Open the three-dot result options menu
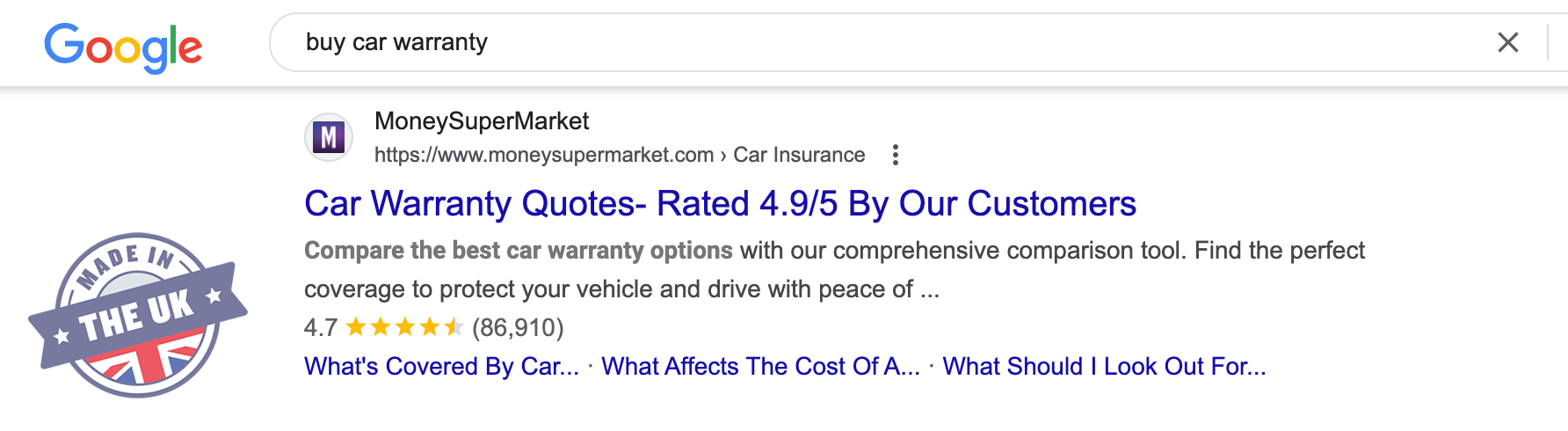The image size is (1568, 431). point(895,155)
